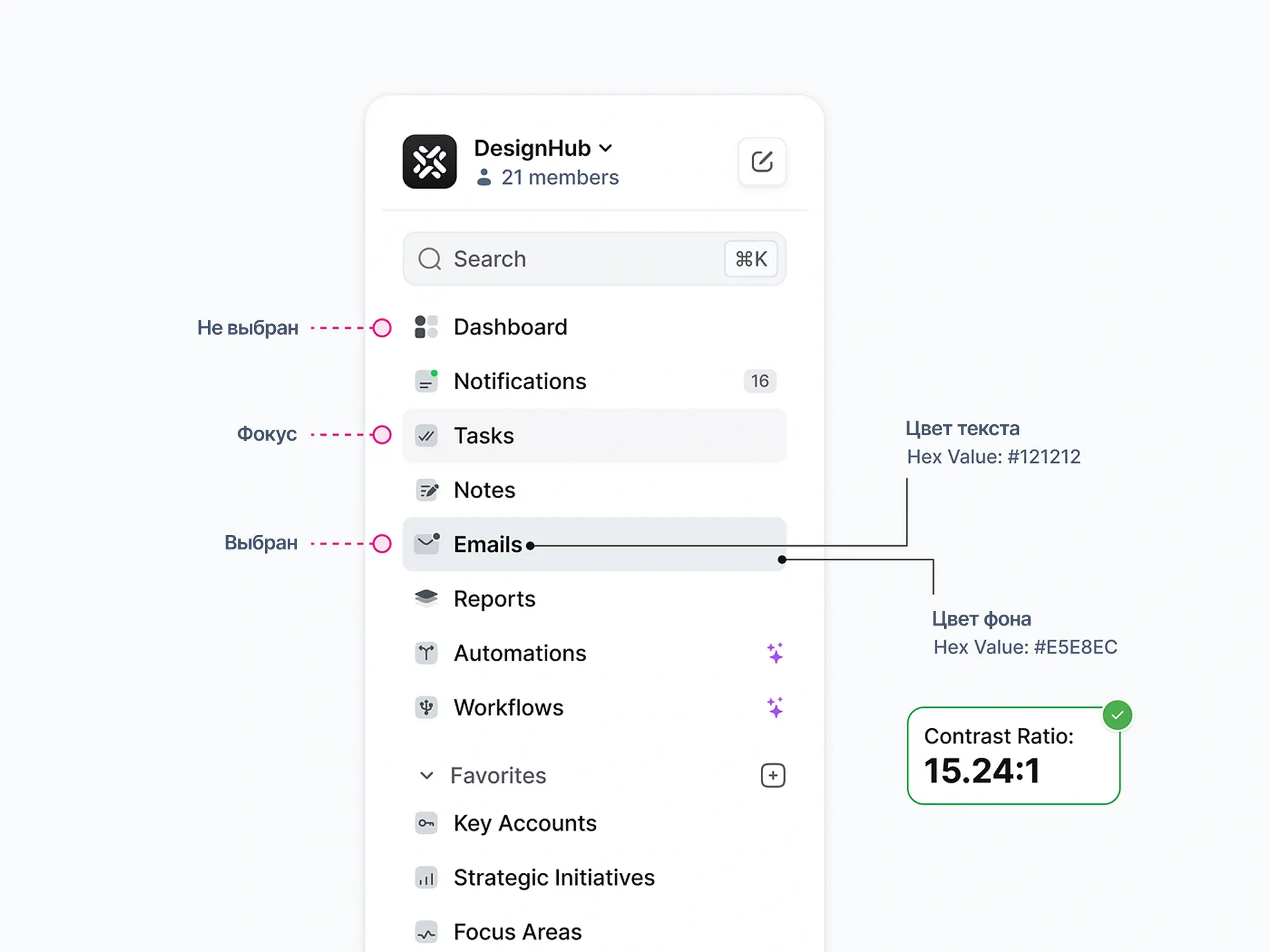This screenshot has width=1270, height=952.
Task: Click the magnifier icon in Search
Action: pyautogui.click(x=429, y=259)
